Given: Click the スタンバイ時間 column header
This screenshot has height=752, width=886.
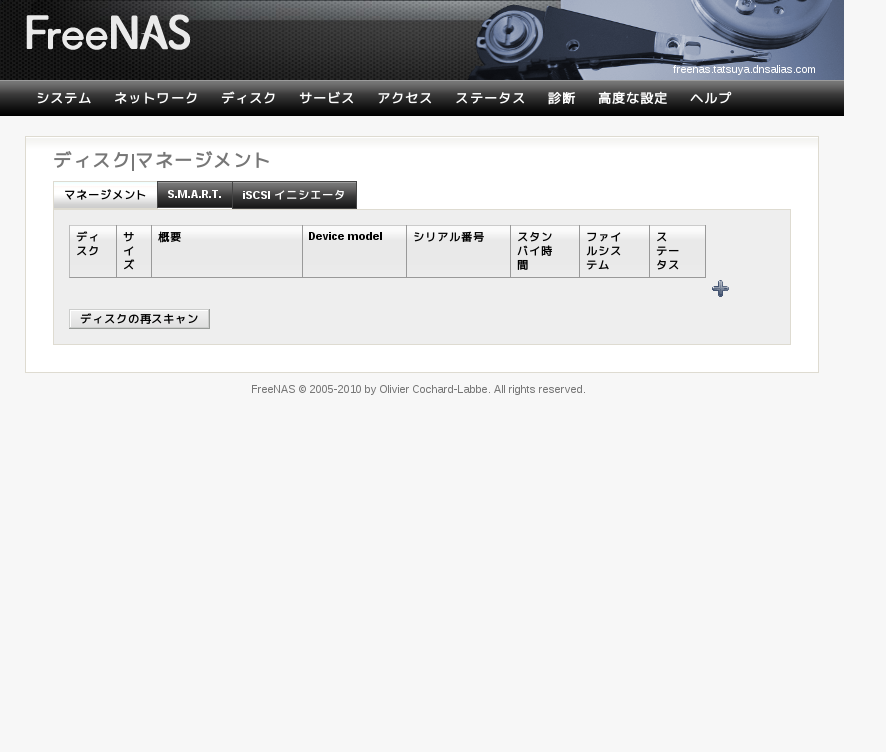Looking at the screenshot, I should click(x=545, y=251).
